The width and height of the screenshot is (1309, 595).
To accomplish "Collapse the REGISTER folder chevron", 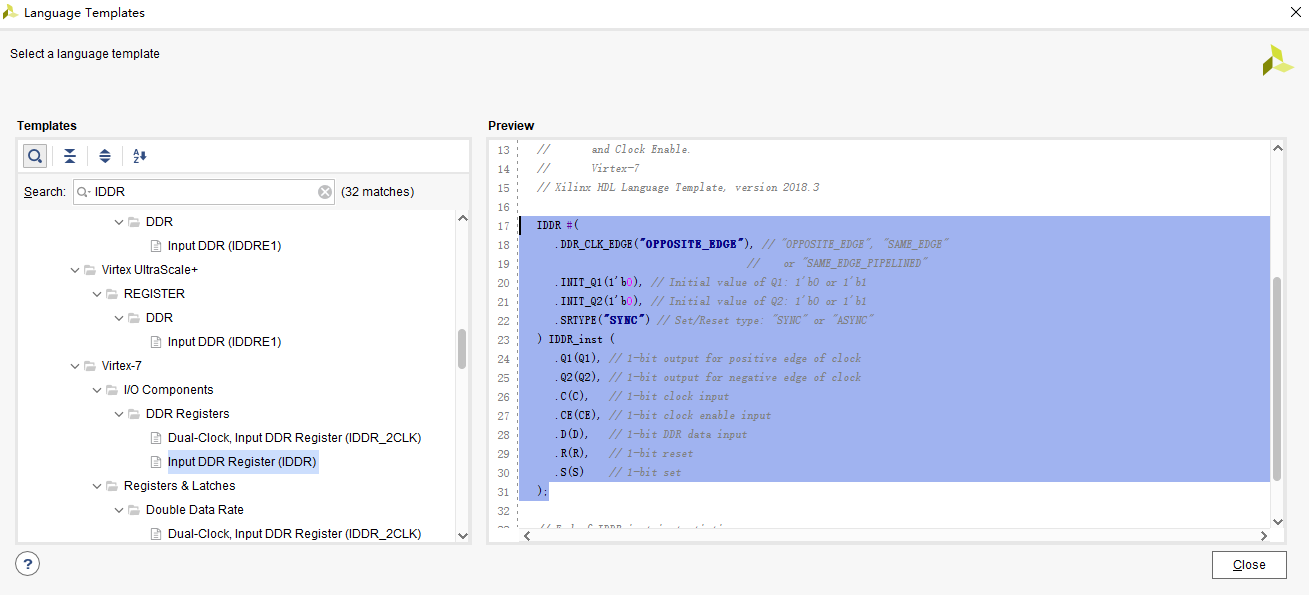I will [x=97, y=294].
